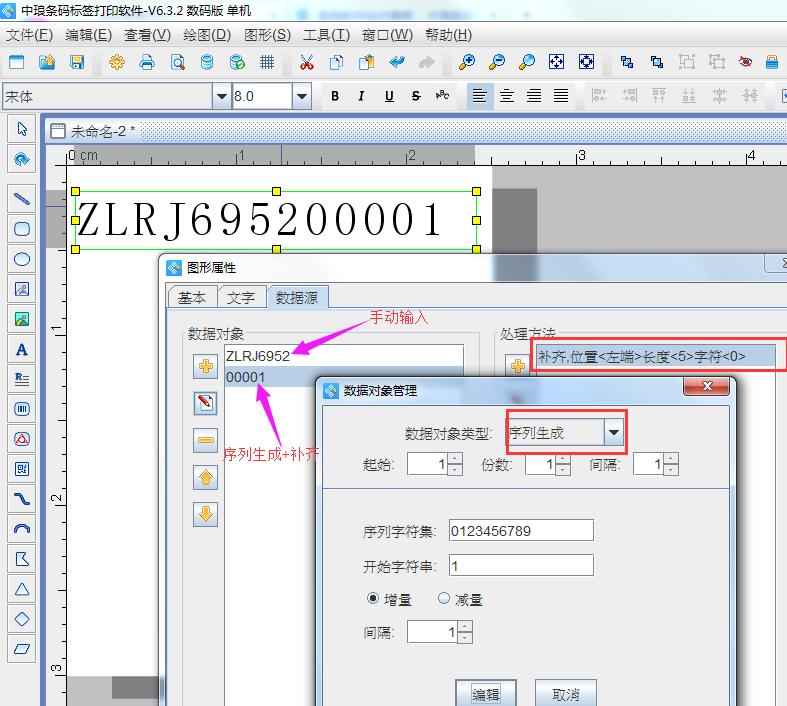Screen dimensions: 787x706
Task: Toggle the grid display icon
Action: (267, 62)
